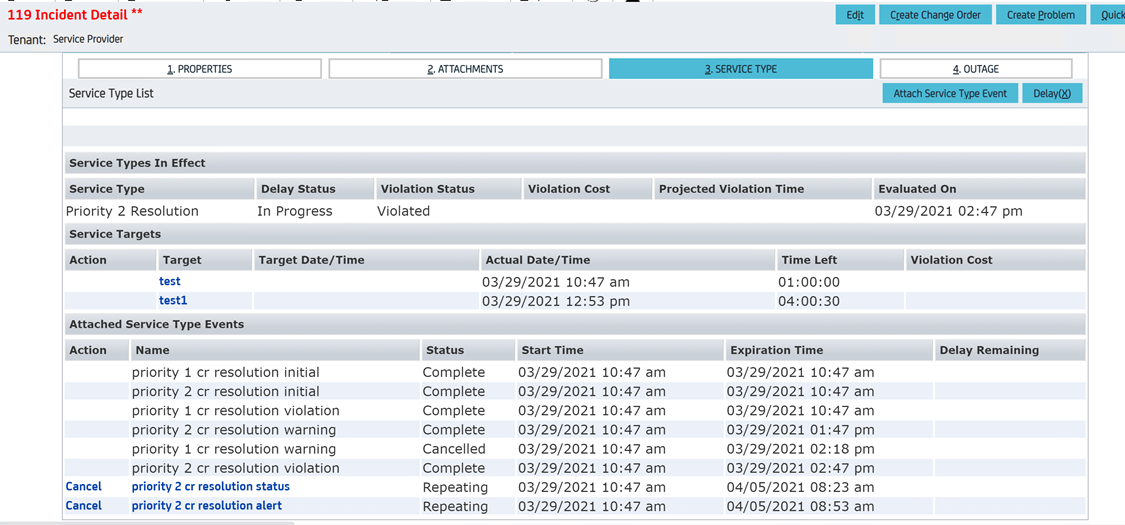Click the Expiration Time column header

tap(777, 350)
